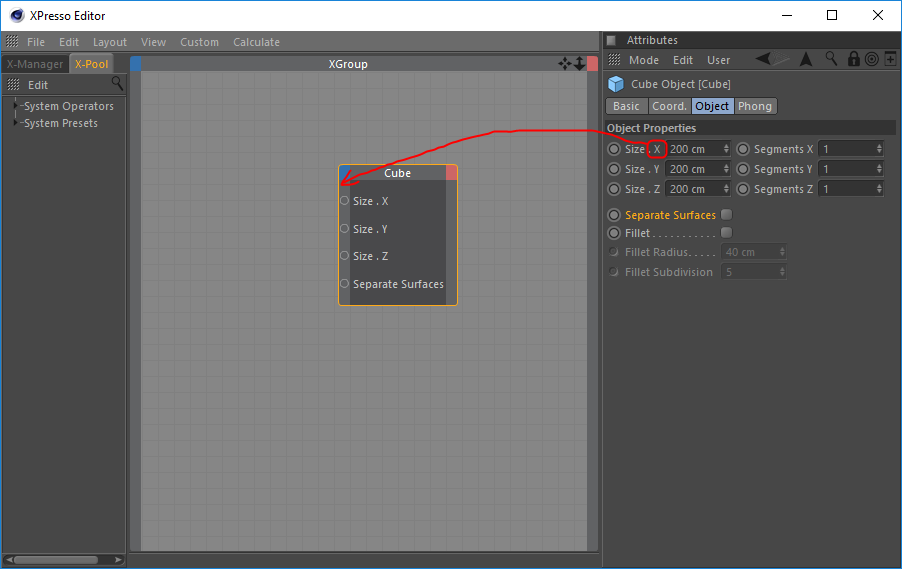The height and width of the screenshot is (569, 902).
Task: Open the Layout menu
Action: [x=109, y=42]
